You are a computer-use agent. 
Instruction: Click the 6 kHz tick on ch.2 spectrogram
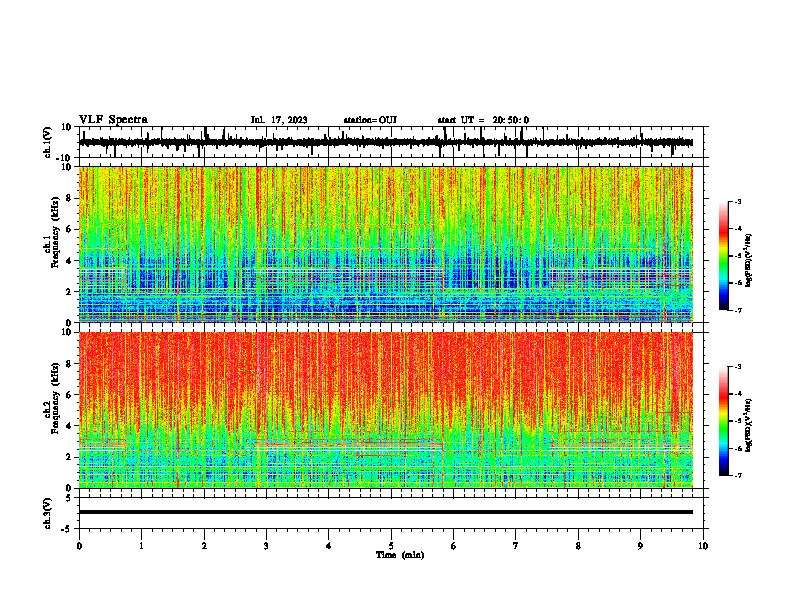[x=69, y=394]
